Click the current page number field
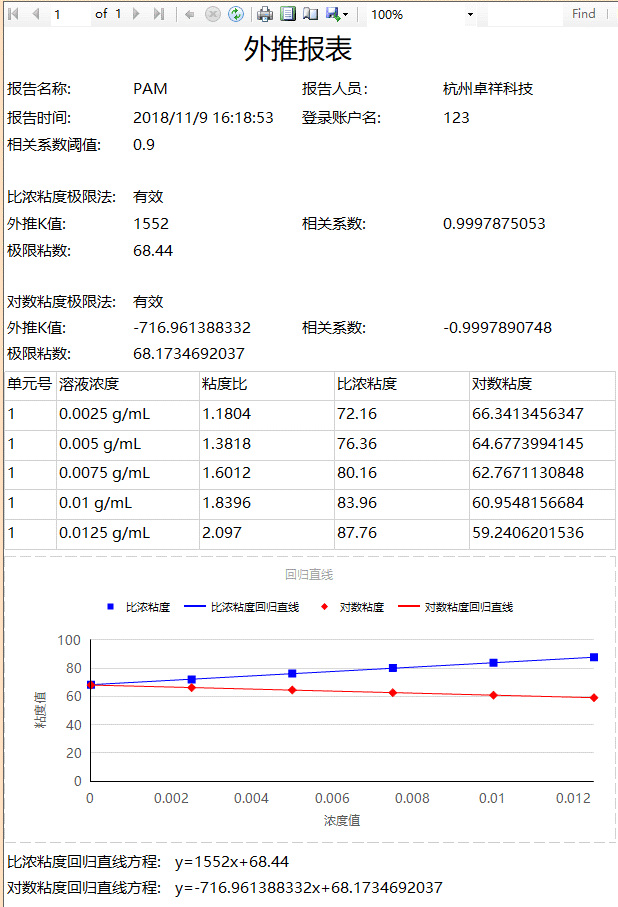The height and width of the screenshot is (907, 618). pyautogui.click(x=69, y=14)
